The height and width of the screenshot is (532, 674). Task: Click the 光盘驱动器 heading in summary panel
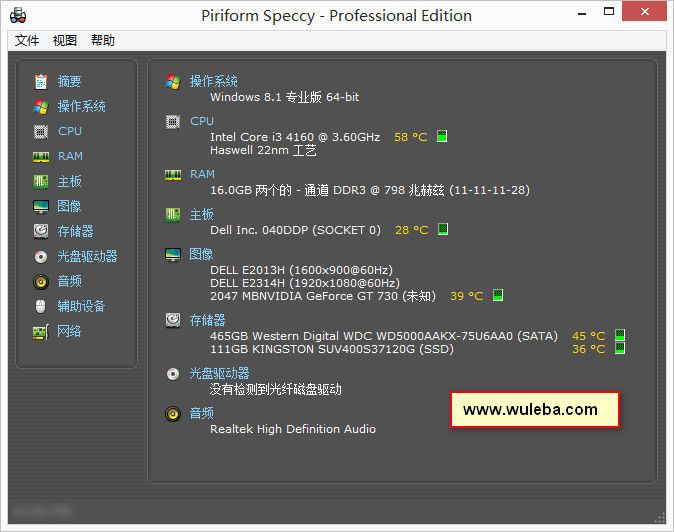(x=219, y=373)
